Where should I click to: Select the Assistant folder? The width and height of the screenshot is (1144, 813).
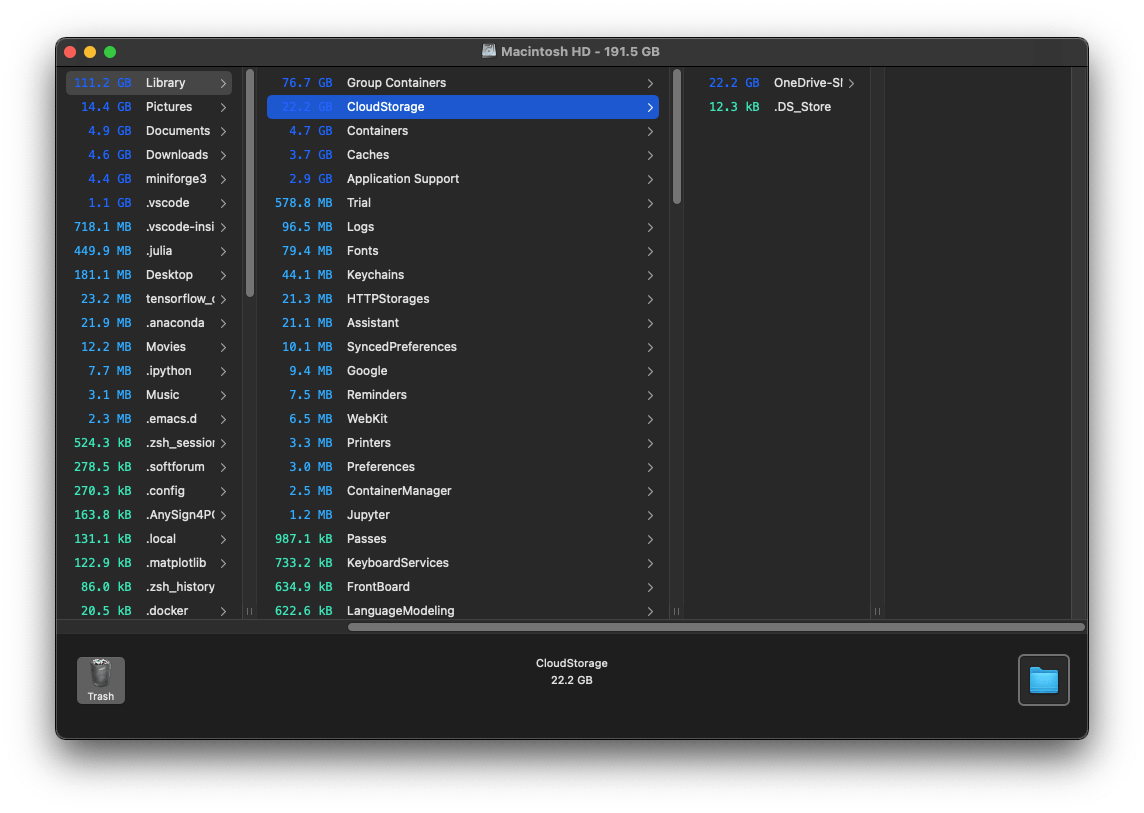click(x=463, y=323)
